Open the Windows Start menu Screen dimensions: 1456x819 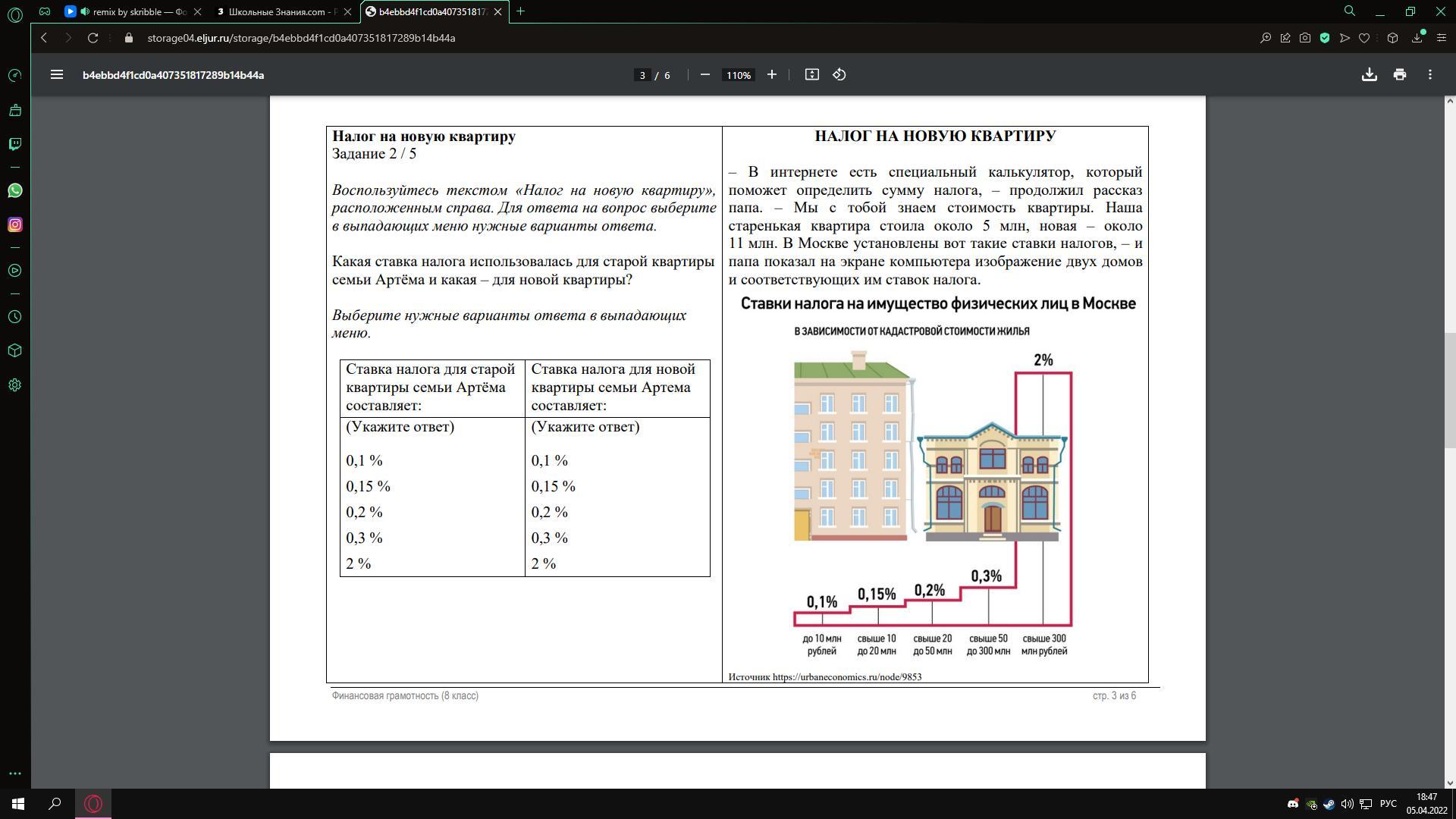(18, 804)
